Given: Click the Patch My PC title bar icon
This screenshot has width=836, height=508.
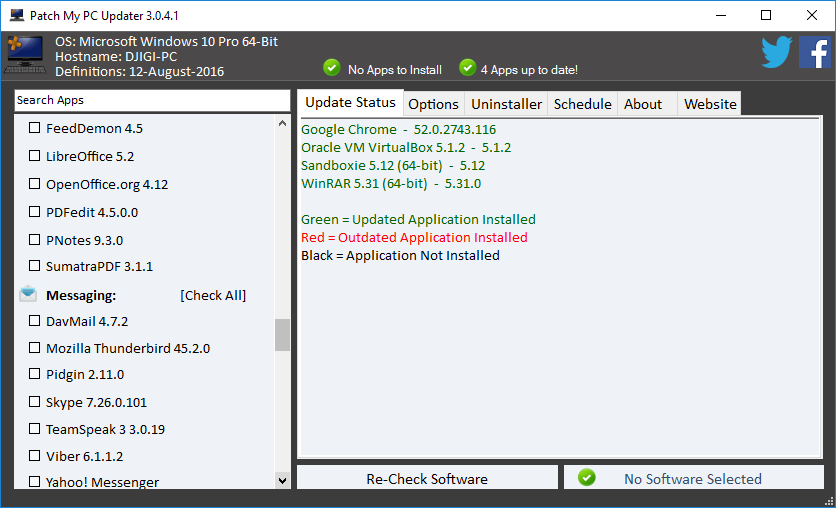Looking at the screenshot, I should [17, 15].
